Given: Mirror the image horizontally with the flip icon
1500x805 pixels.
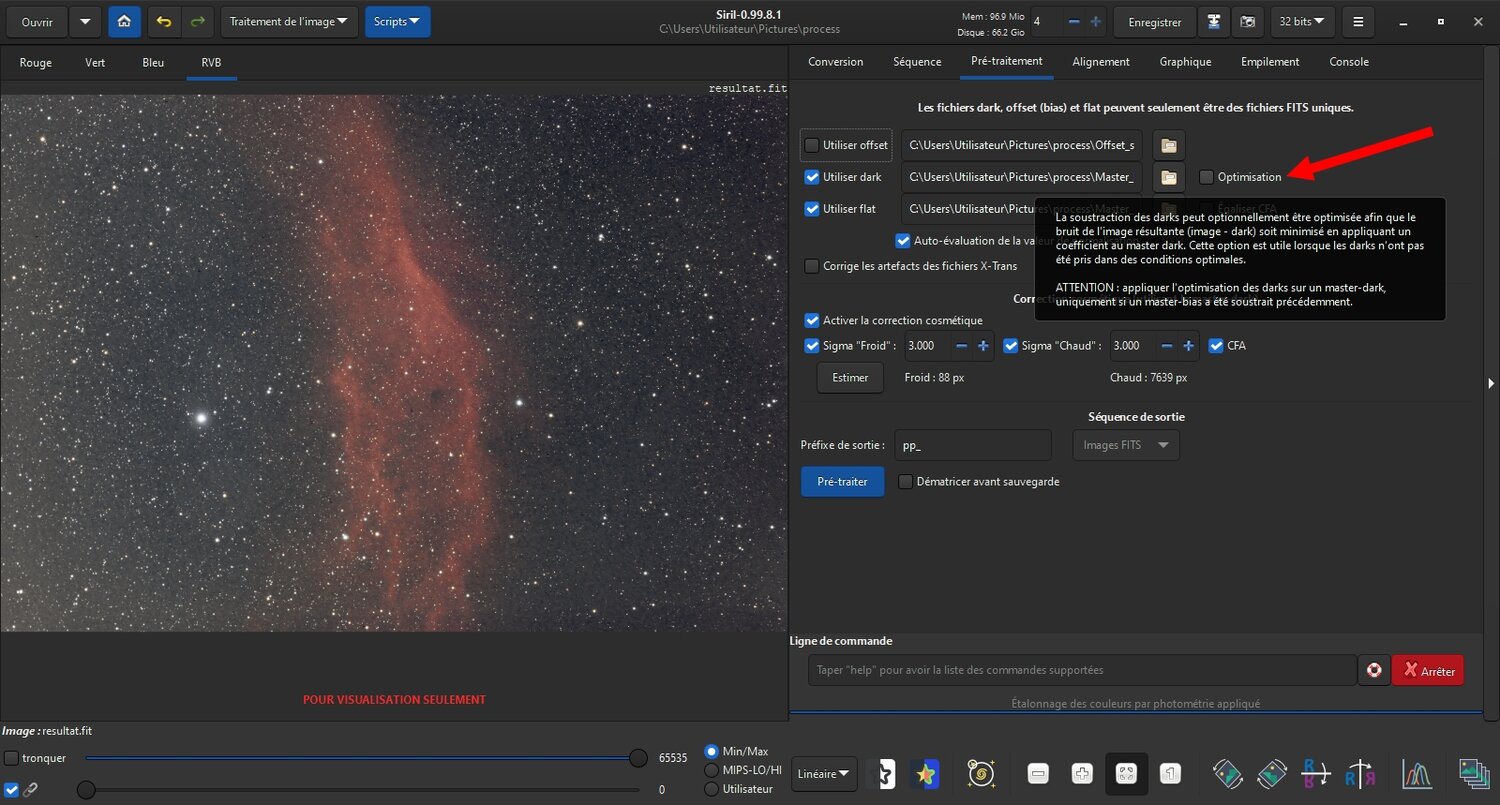Looking at the screenshot, I should point(1358,773).
